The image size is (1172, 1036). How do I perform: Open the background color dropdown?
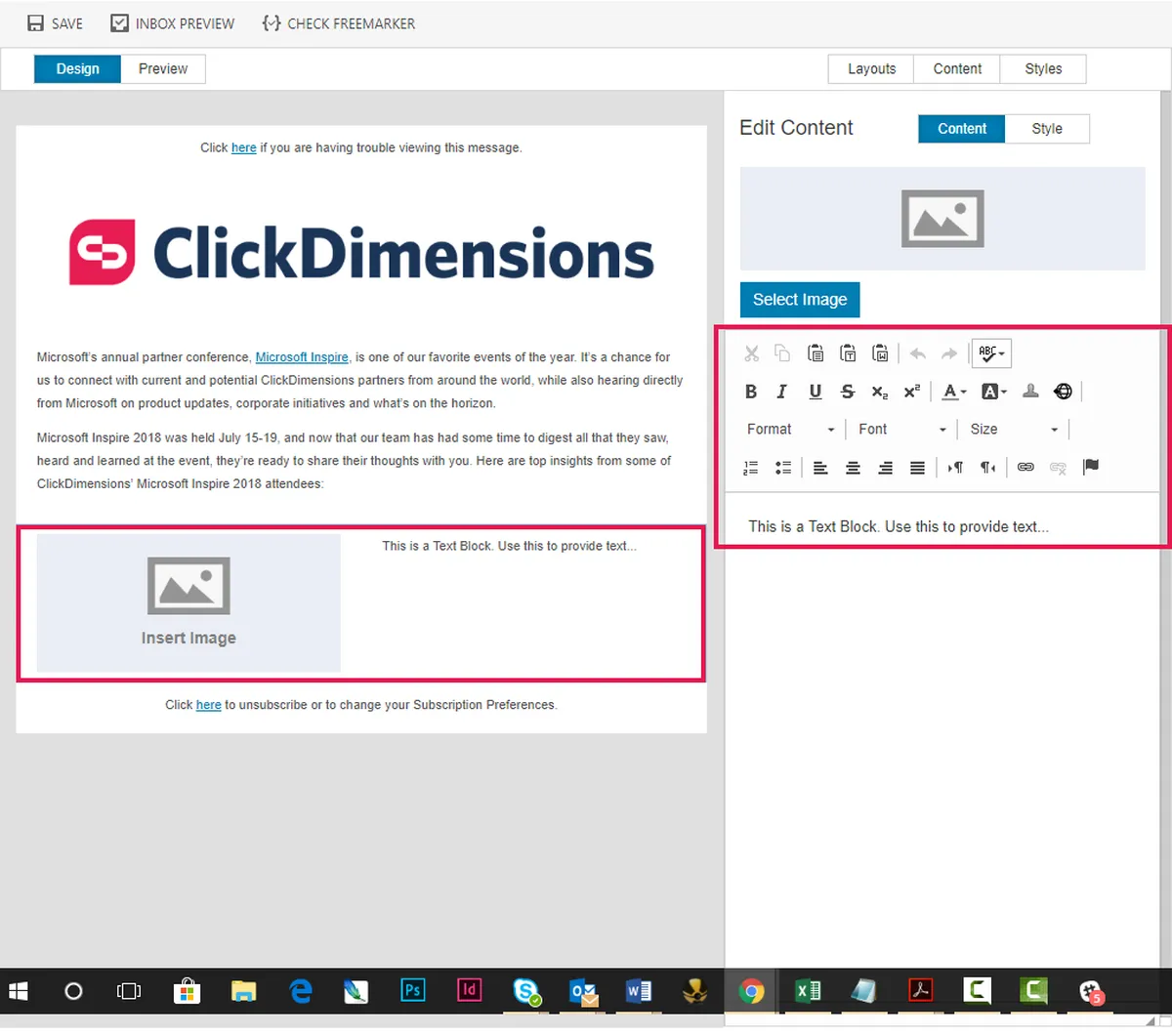994,392
